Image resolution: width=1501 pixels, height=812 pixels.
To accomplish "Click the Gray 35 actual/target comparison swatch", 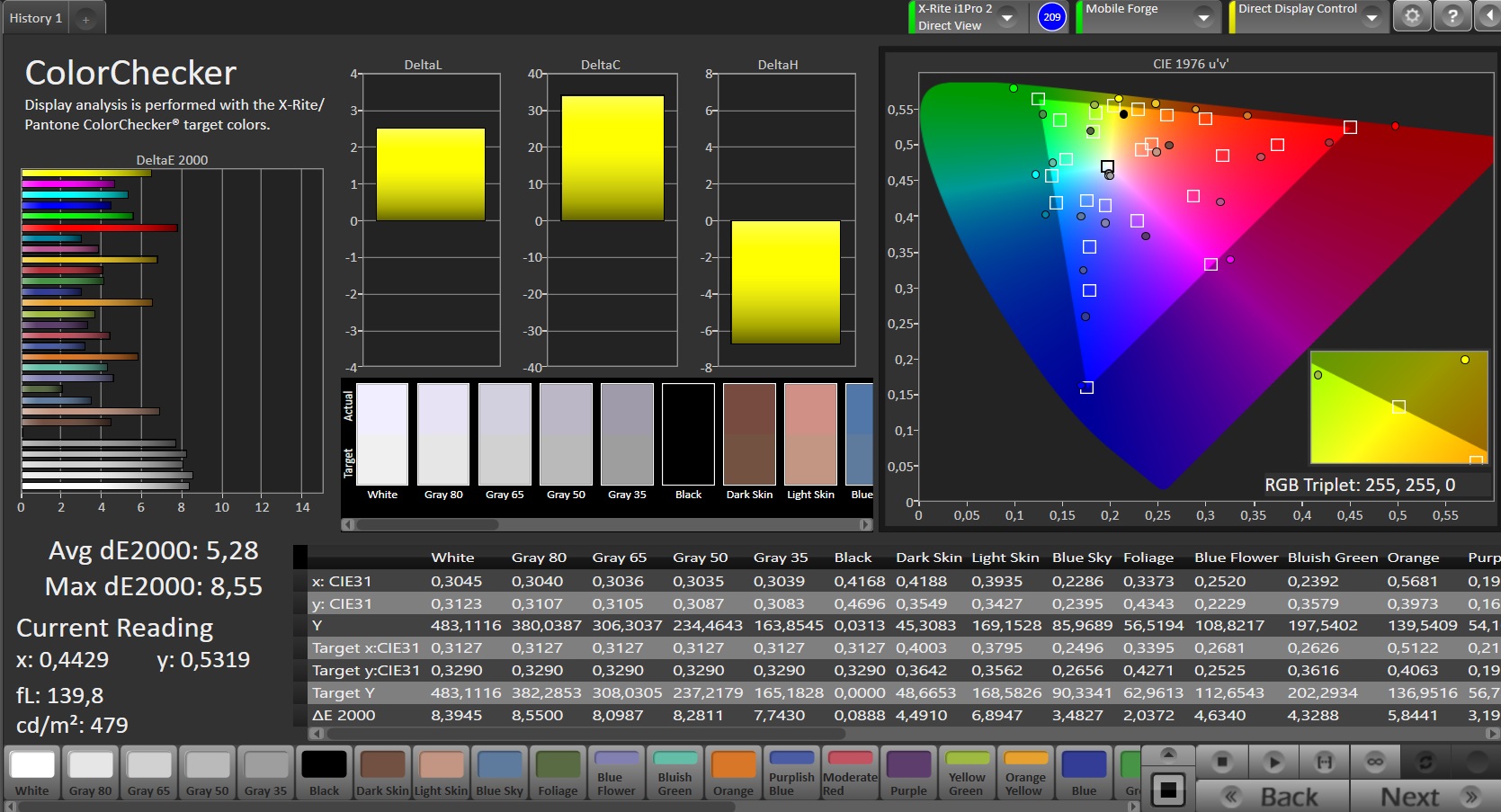I will (x=627, y=433).
